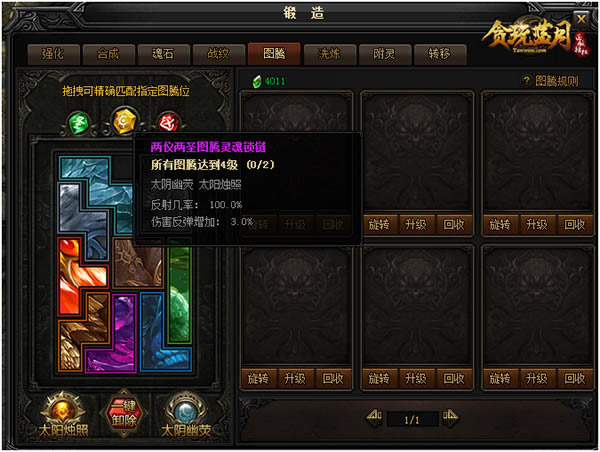The width and height of the screenshot is (600, 452).
Task: Click 回收 on bottom-left totem slot
Action: click(333, 379)
